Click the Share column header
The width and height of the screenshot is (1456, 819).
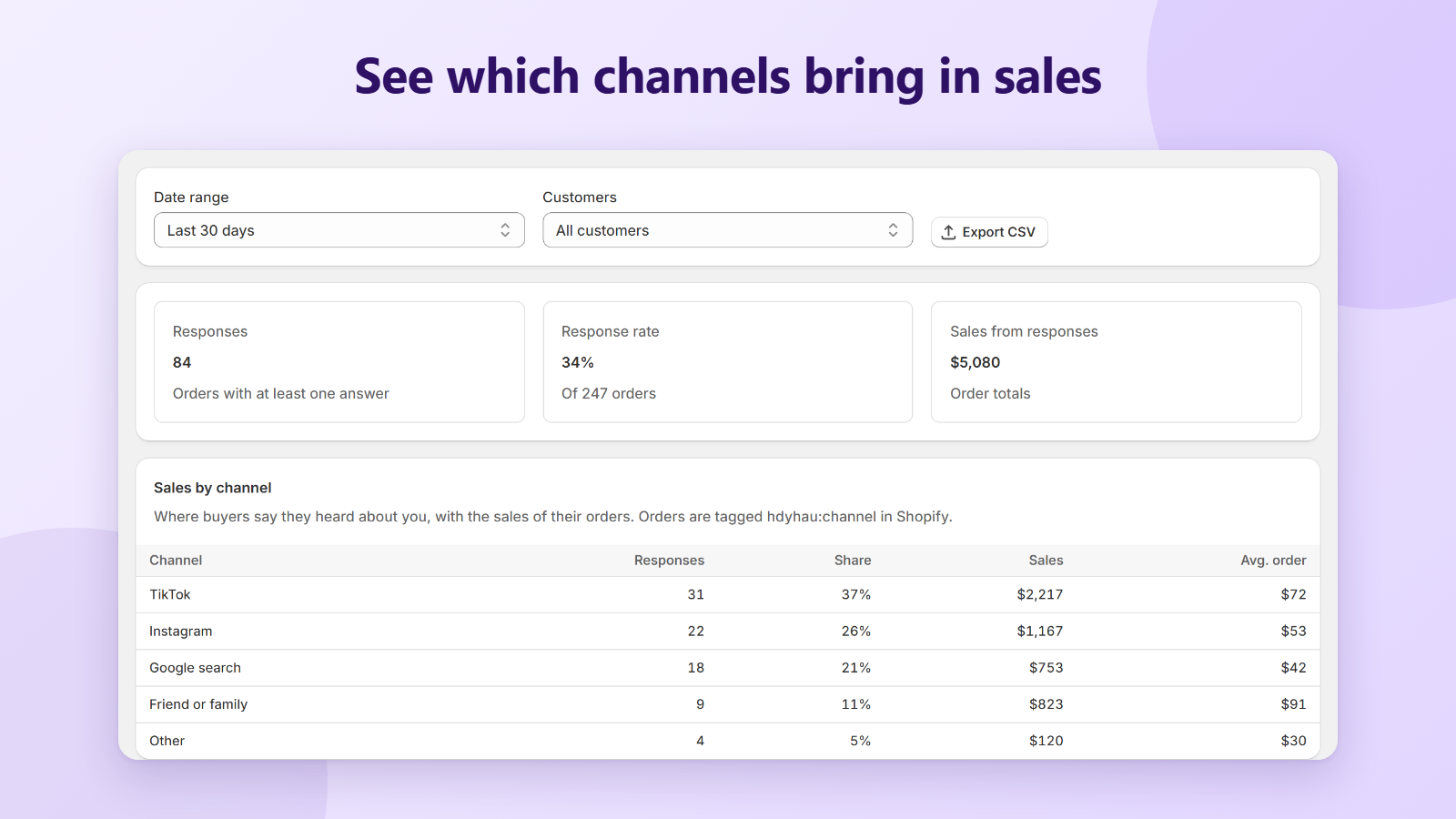853,561
